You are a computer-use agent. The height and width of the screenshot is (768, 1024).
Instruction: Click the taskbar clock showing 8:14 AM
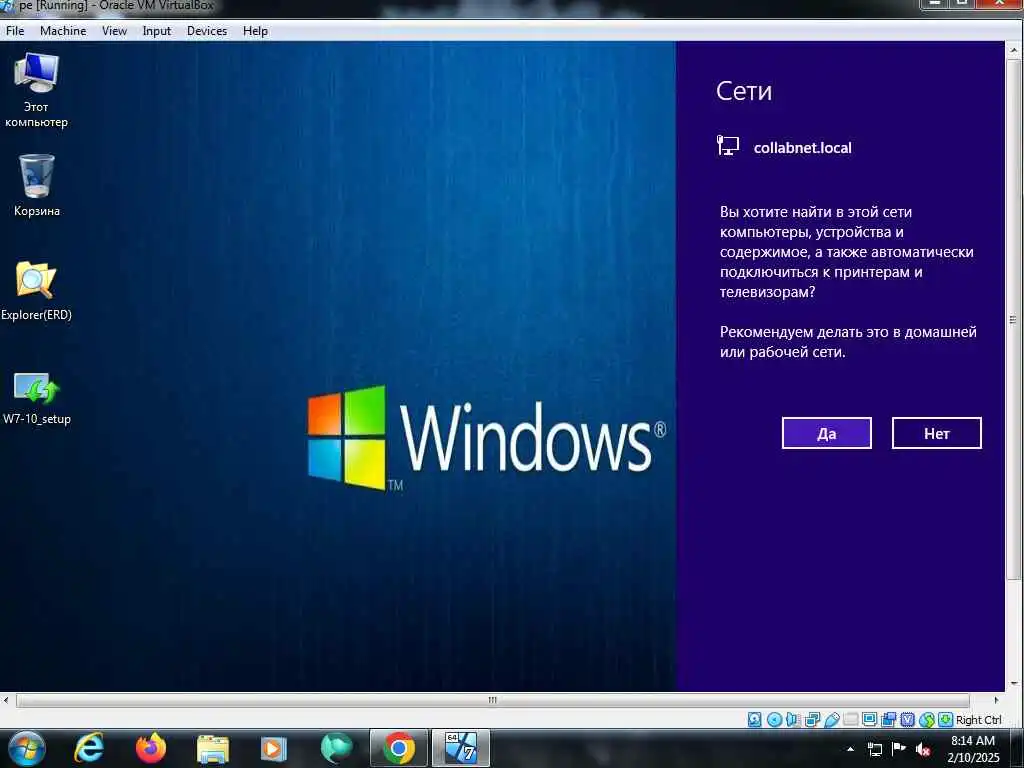973,749
